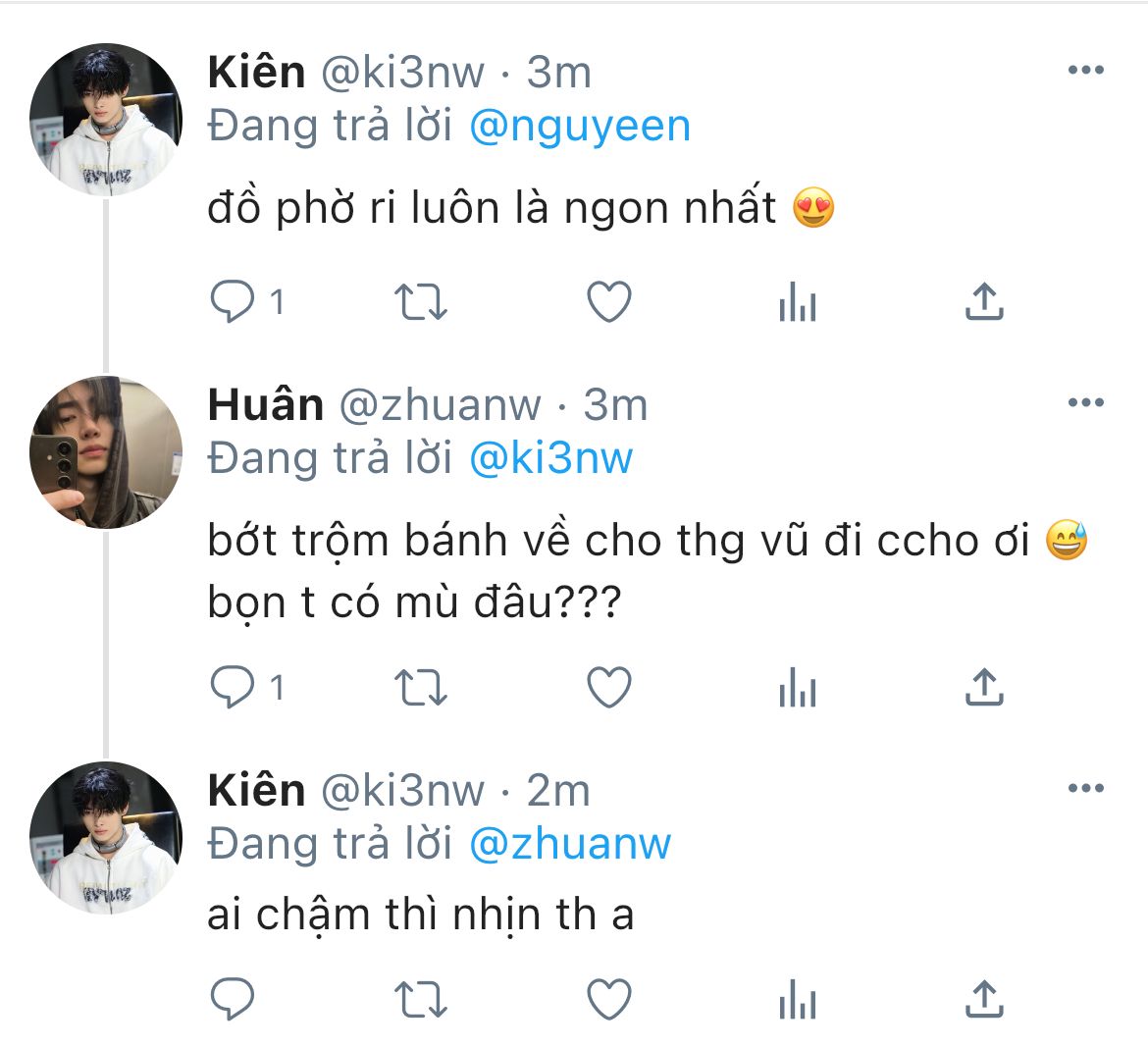
Task: Open Huân's profile picture
Action: [x=106, y=452]
